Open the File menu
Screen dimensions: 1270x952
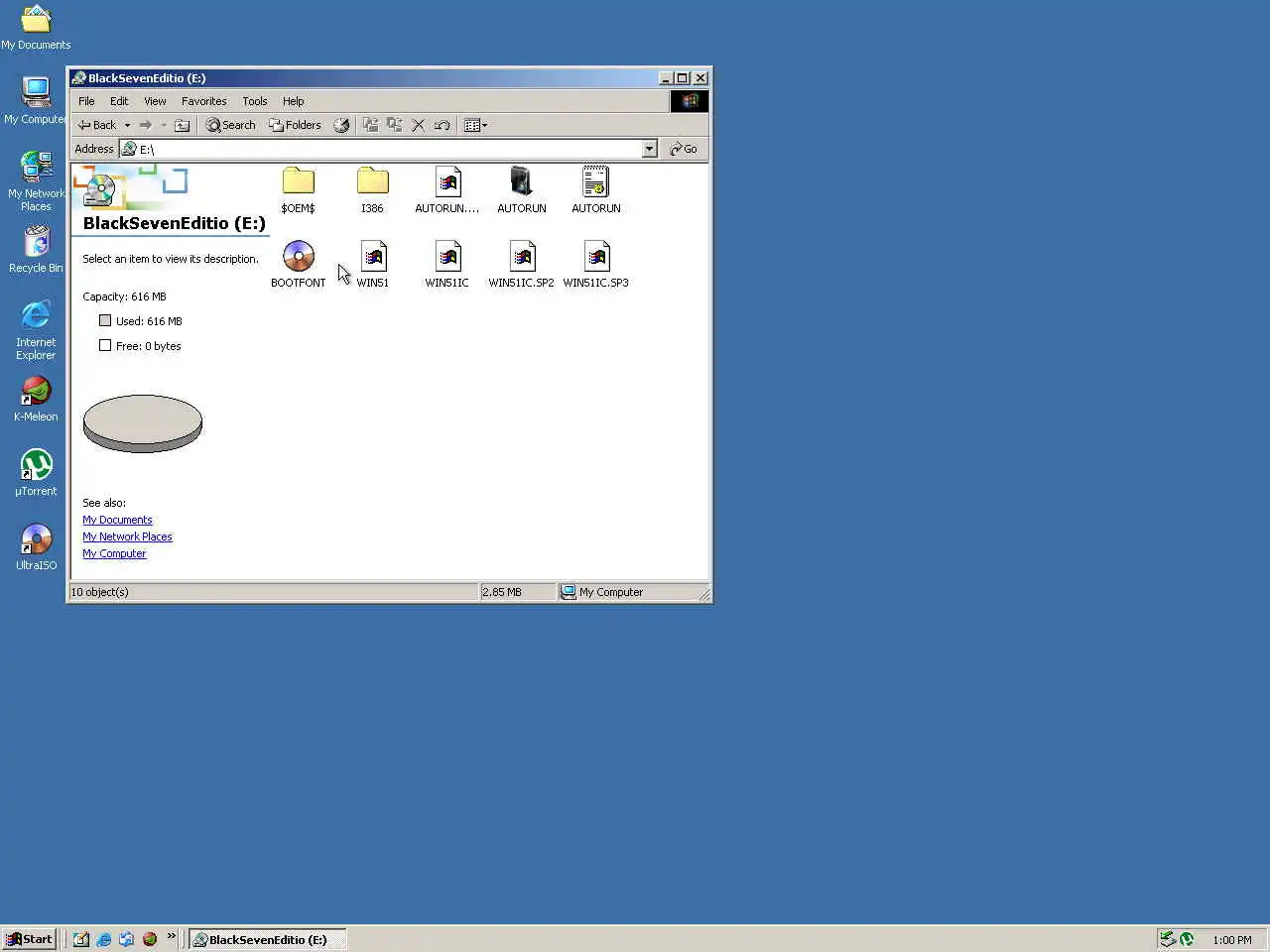pos(86,101)
